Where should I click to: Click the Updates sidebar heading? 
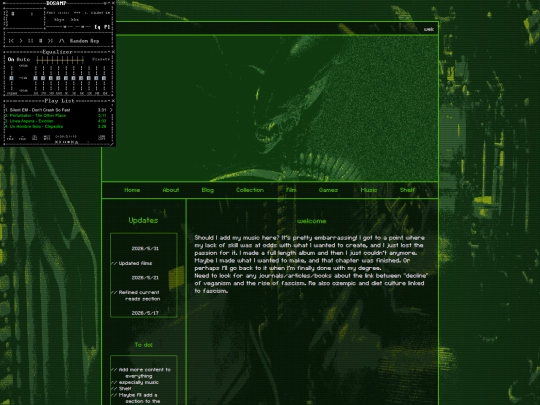tap(143, 220)
